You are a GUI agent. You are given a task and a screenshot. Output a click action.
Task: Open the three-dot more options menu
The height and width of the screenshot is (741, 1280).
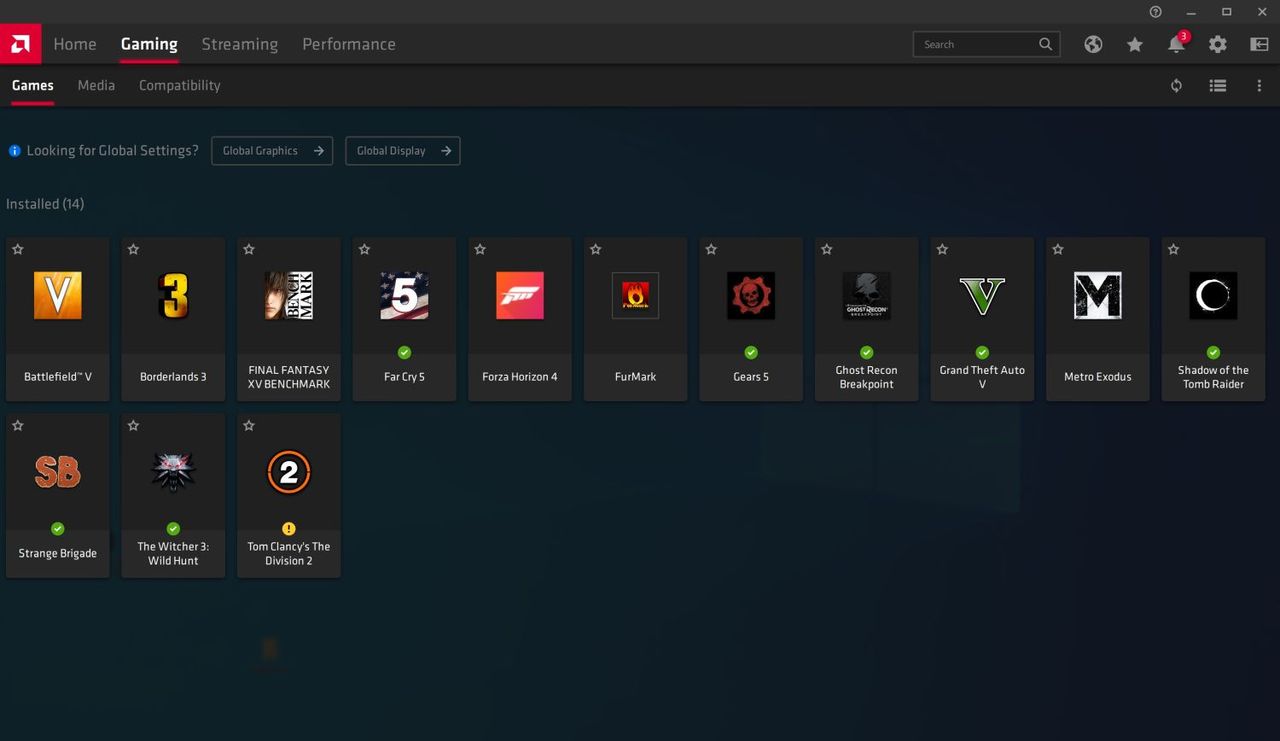coord(1259,86)
